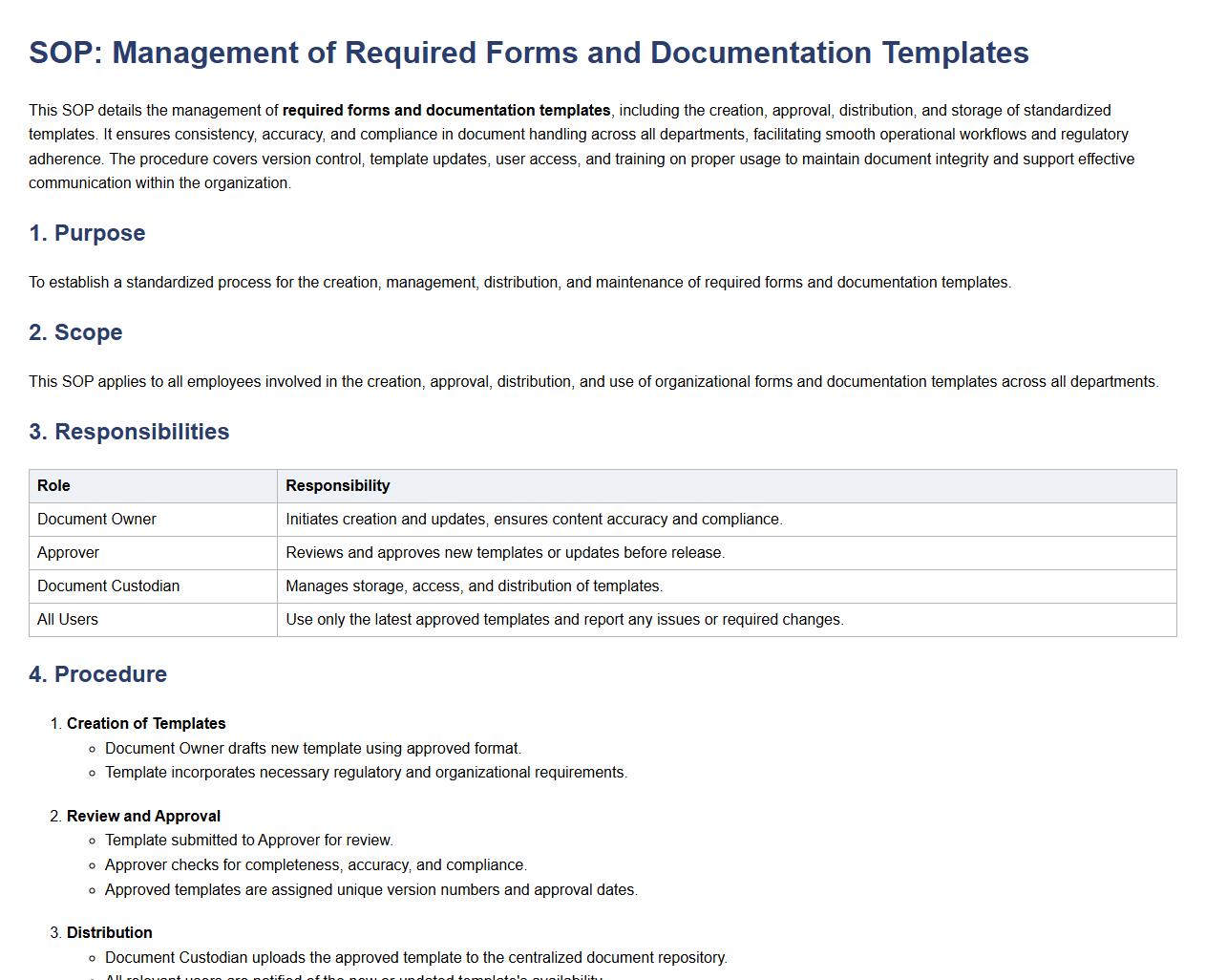Select the 'Review and Approval' list item
Viewport: 1206px width, 980px height.
pos(143,817)
